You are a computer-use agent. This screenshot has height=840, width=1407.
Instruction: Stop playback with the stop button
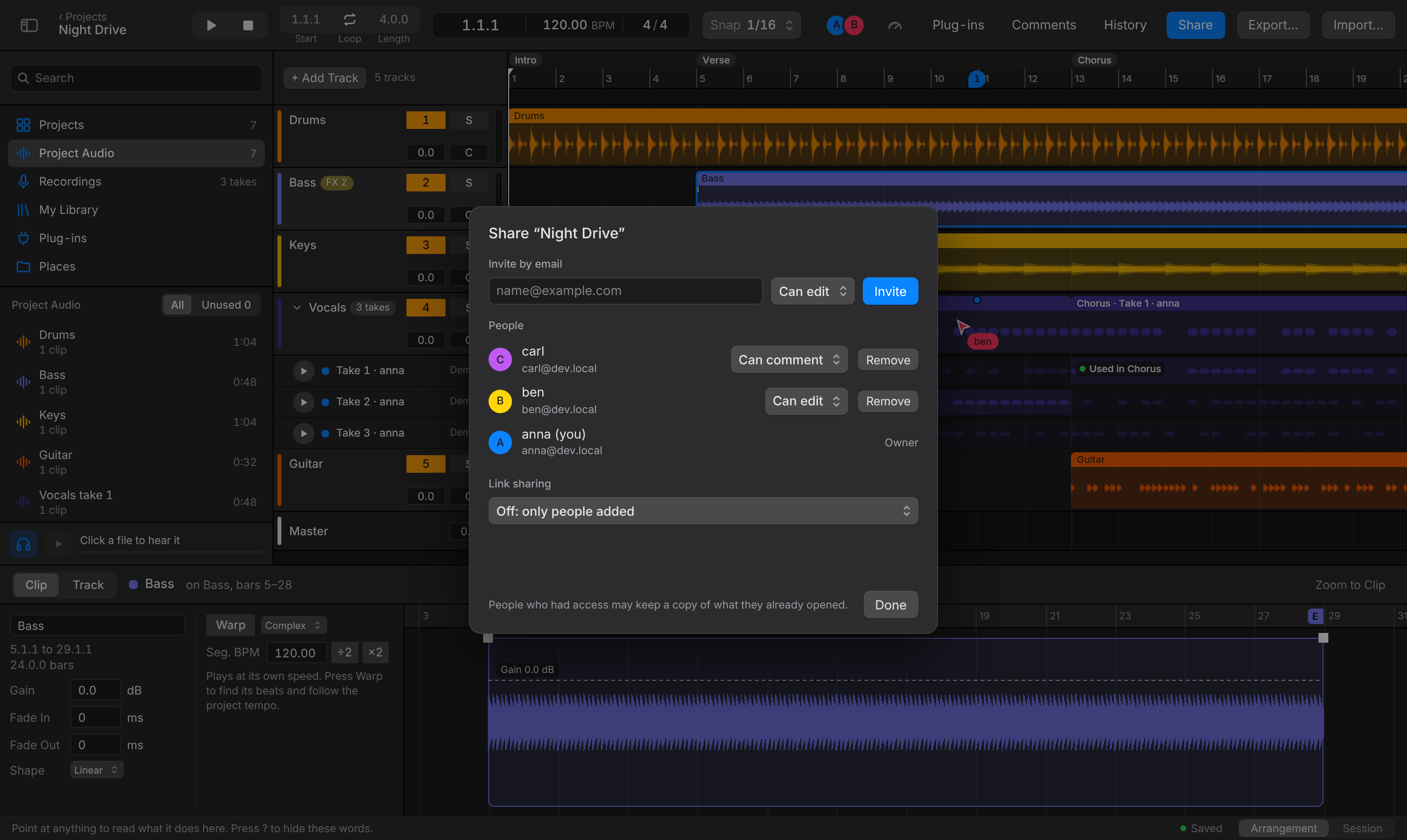pos(248,25)
